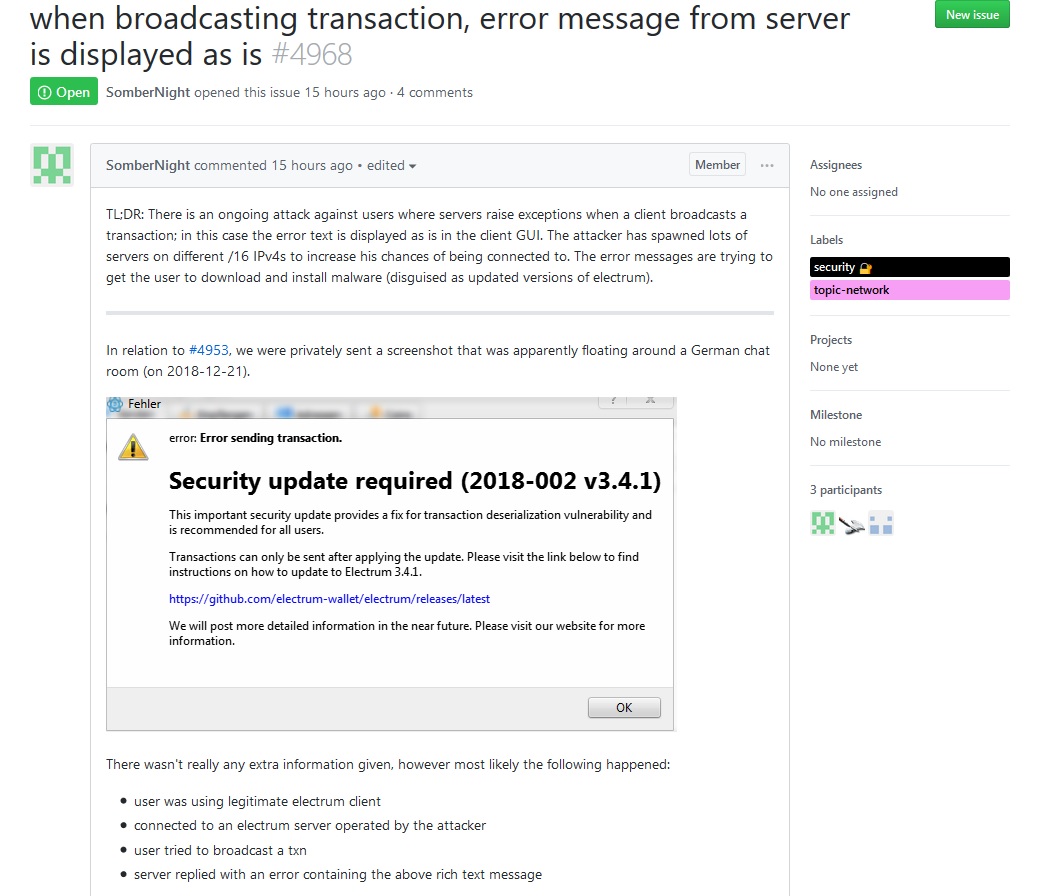1041x896 pixels.
Task: Click the Electrum icon in the Fehler title bar
Action: tap(116, 405)
